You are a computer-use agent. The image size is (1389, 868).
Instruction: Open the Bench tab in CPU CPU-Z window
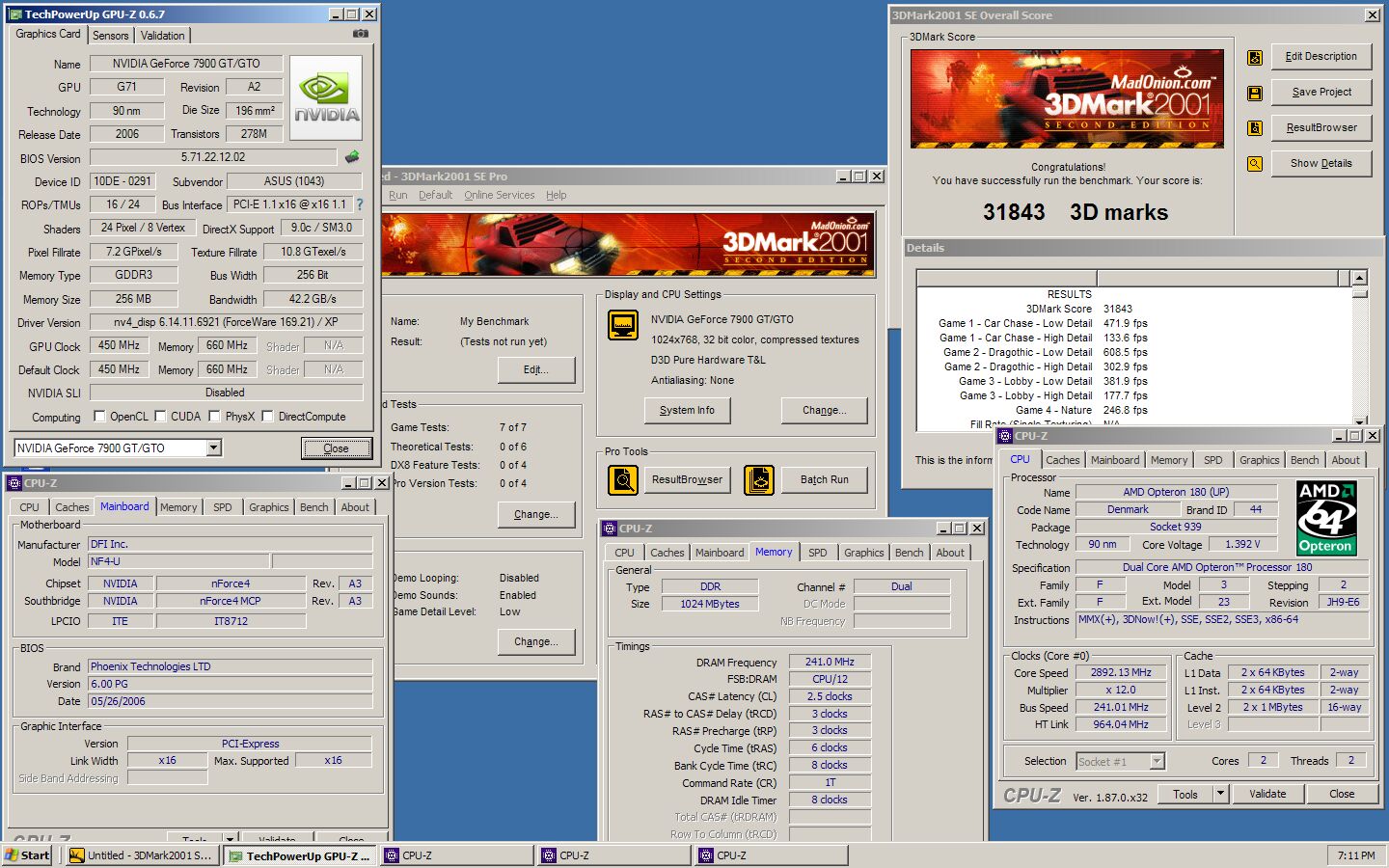tap(1304, 460)
